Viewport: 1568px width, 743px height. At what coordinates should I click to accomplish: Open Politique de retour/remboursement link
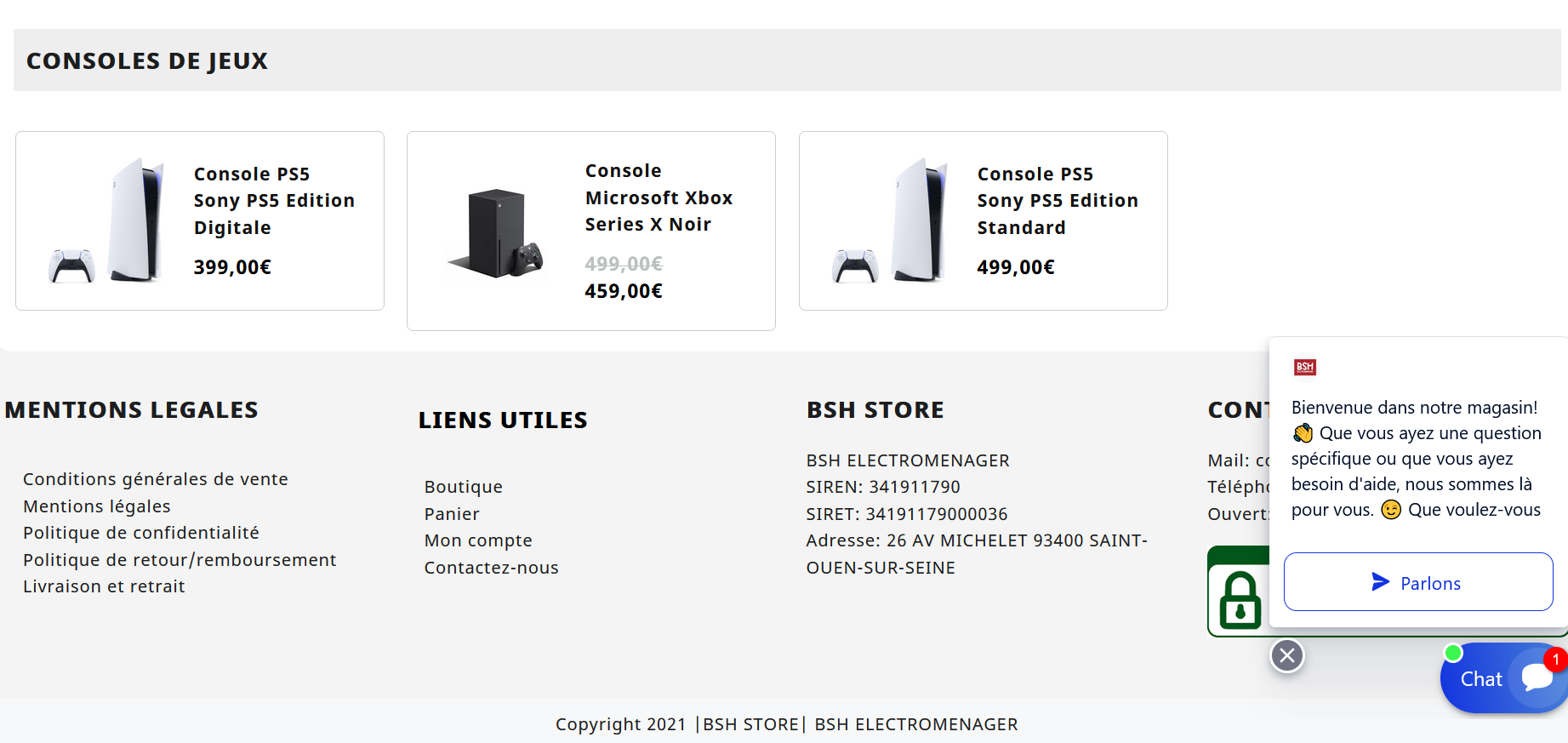[180, 560]
